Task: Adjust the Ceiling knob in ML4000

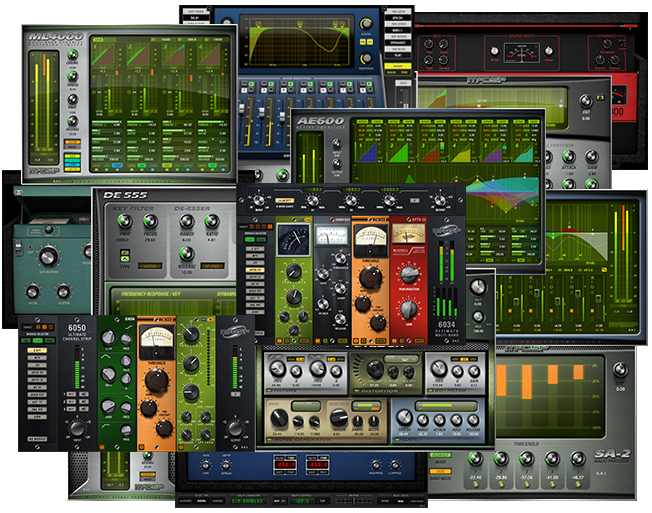Action: [73, 55]
